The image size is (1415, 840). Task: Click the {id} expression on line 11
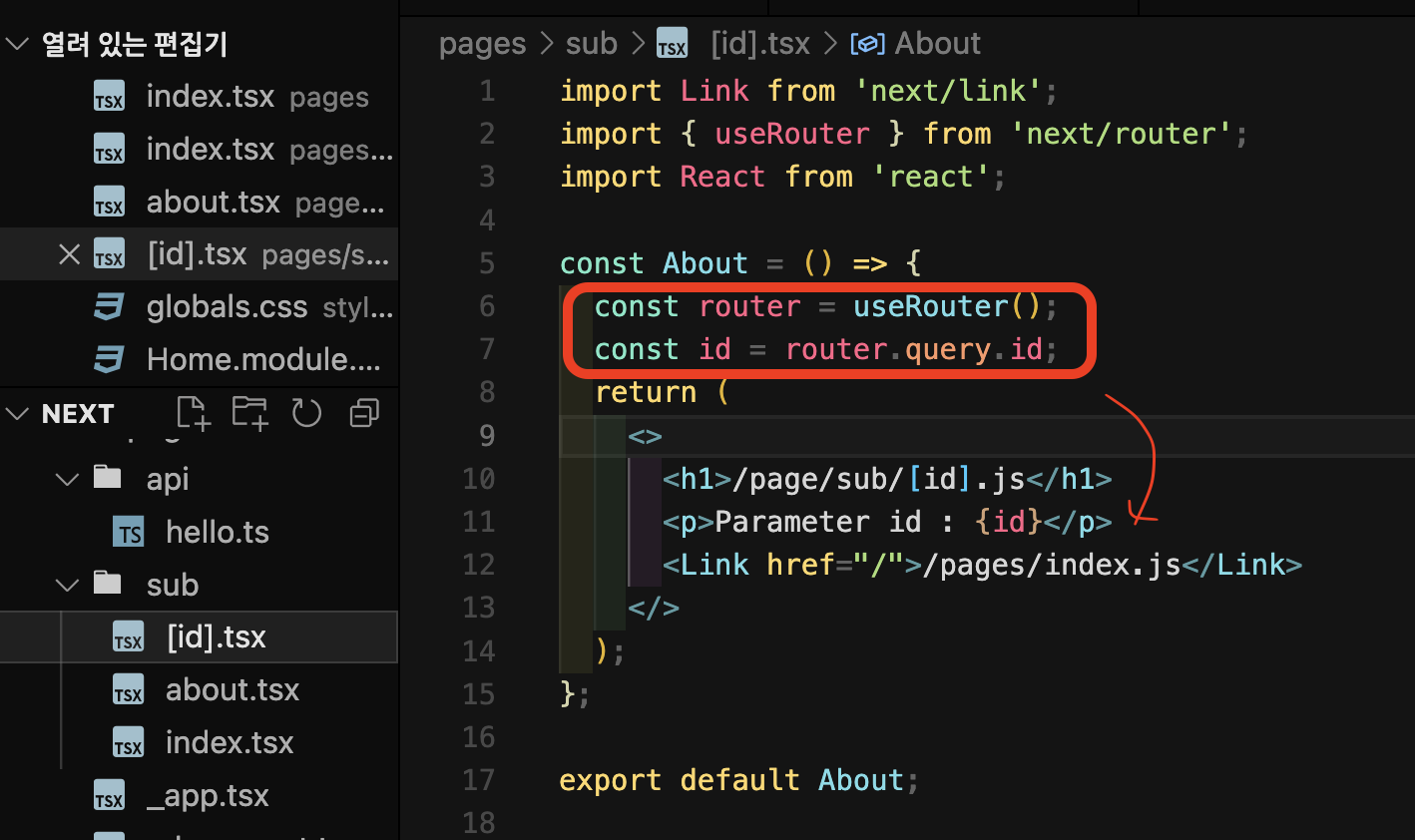(x=1009, y=522)
